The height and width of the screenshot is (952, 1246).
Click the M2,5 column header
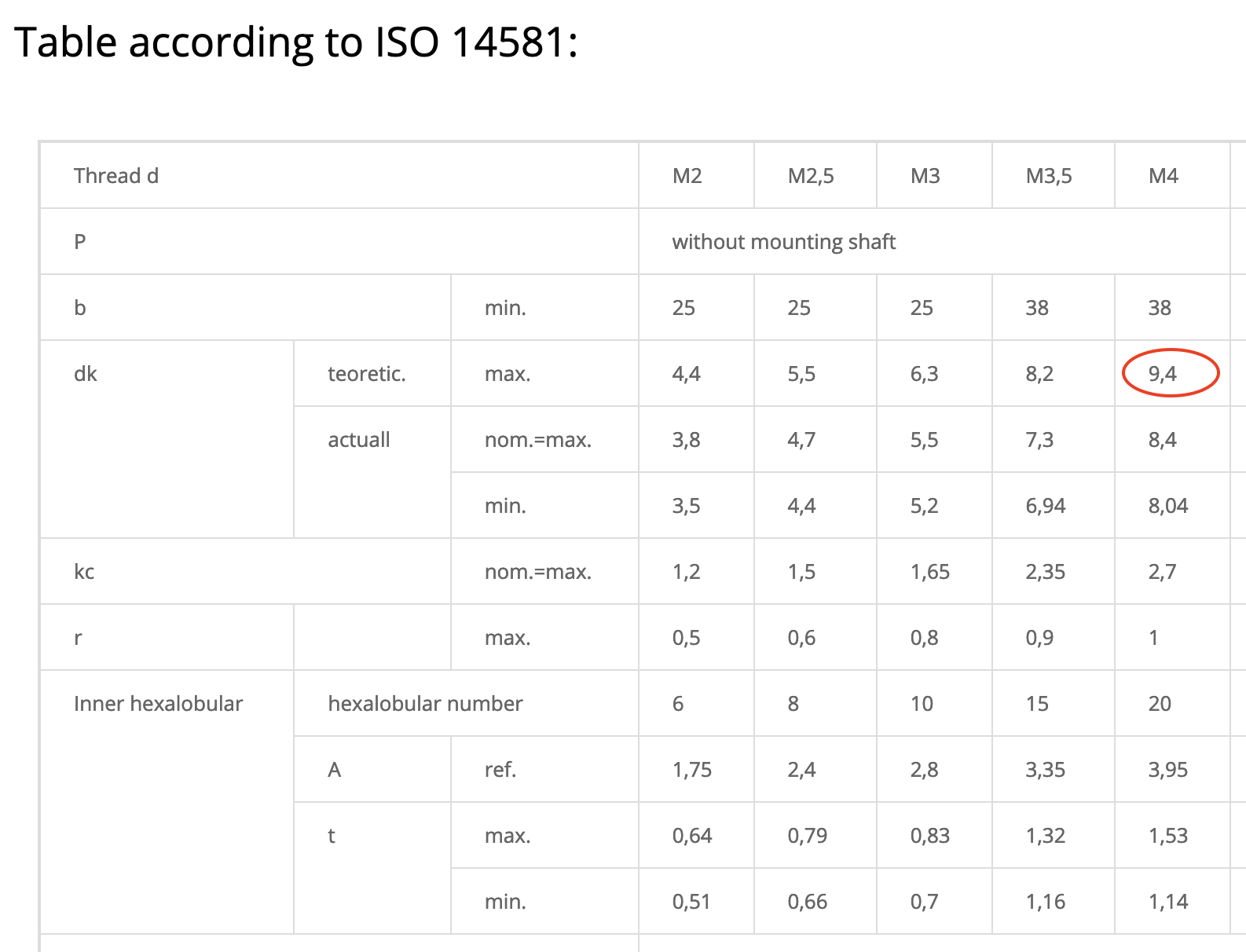click(x=811, y=176)
